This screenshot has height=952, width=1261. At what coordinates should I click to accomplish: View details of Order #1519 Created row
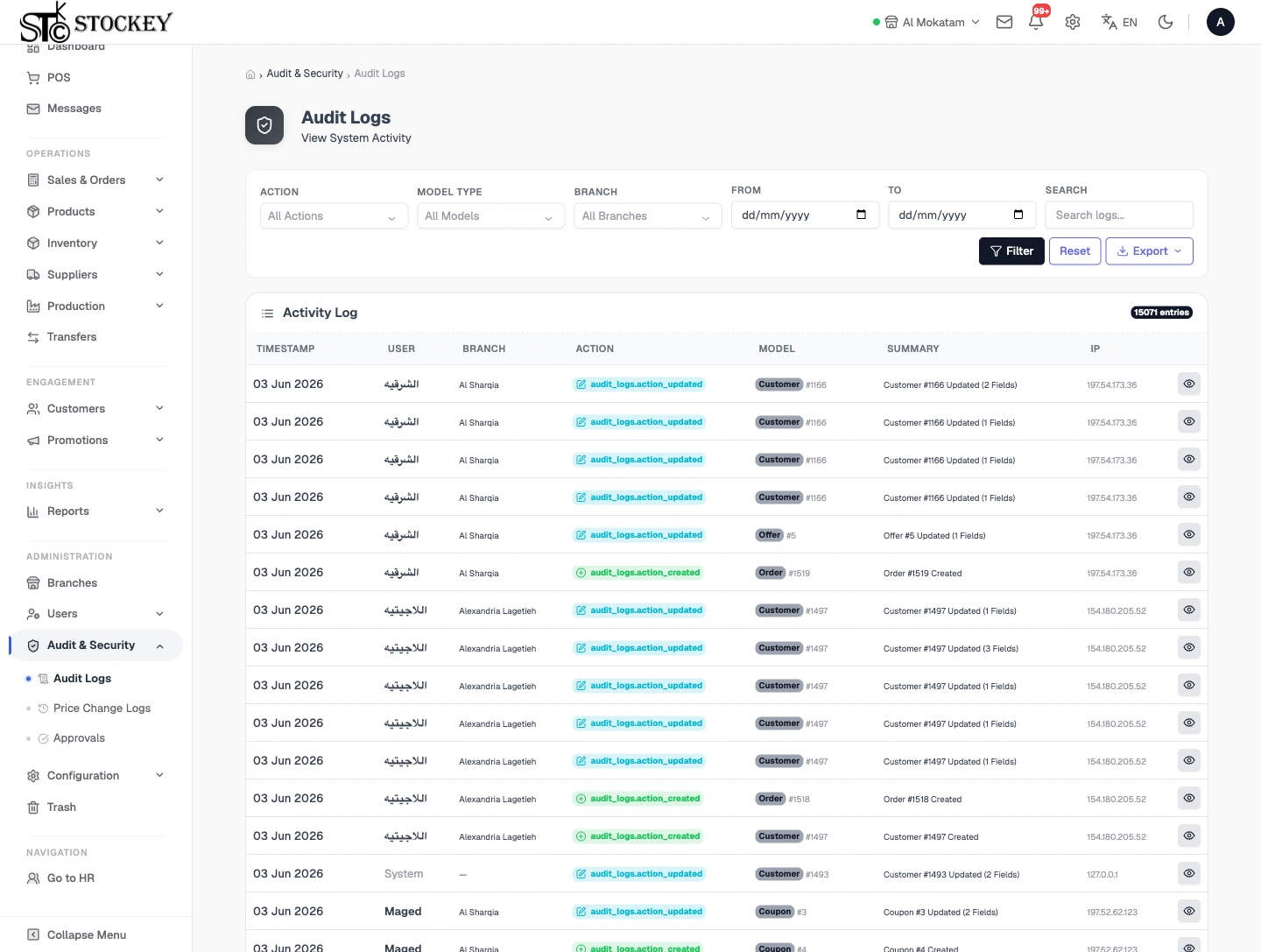point(1189,572)
